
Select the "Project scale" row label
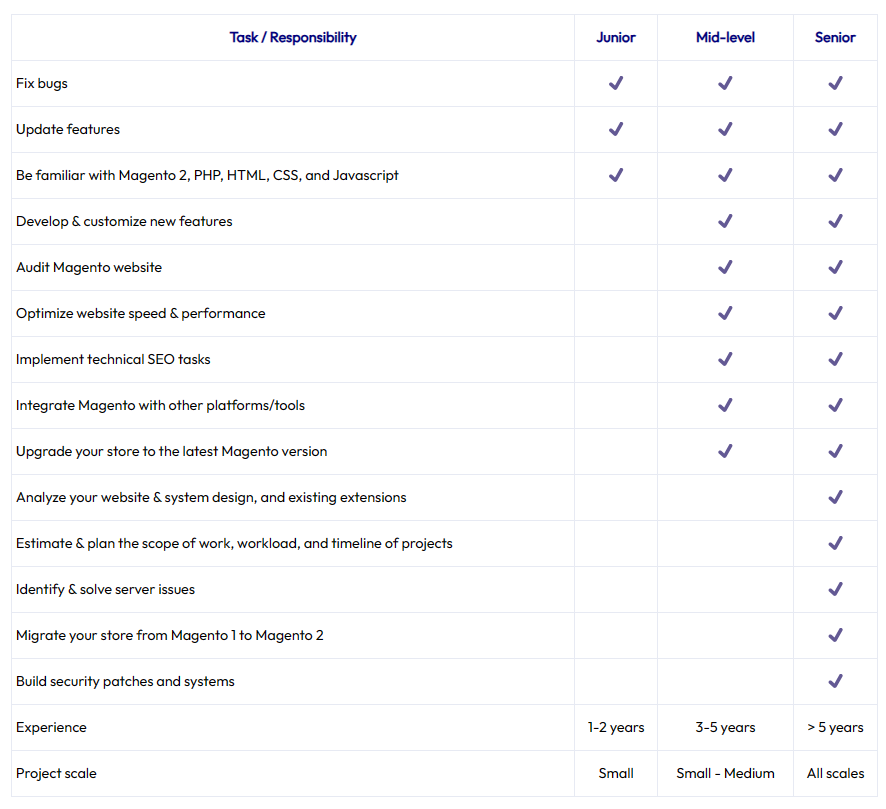[x=56, y=774]
